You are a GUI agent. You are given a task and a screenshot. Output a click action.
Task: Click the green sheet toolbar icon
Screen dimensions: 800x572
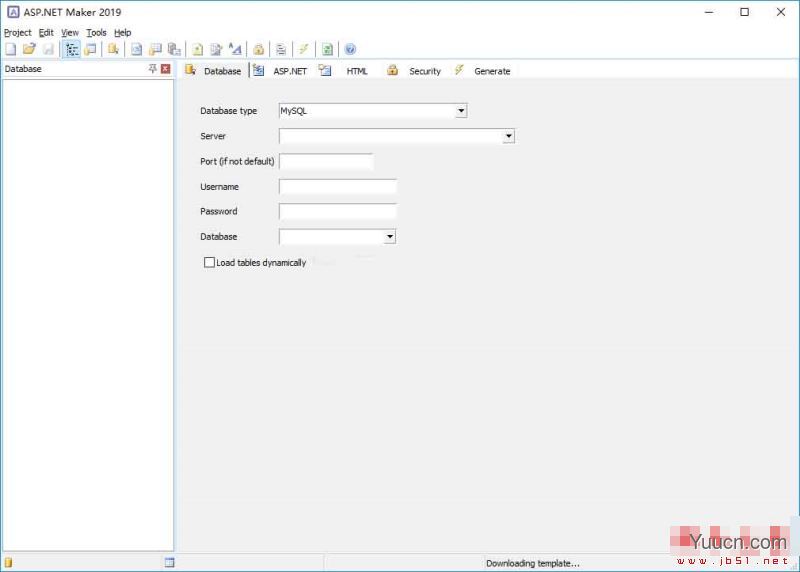pyautogui.click(x=327, y=49)
